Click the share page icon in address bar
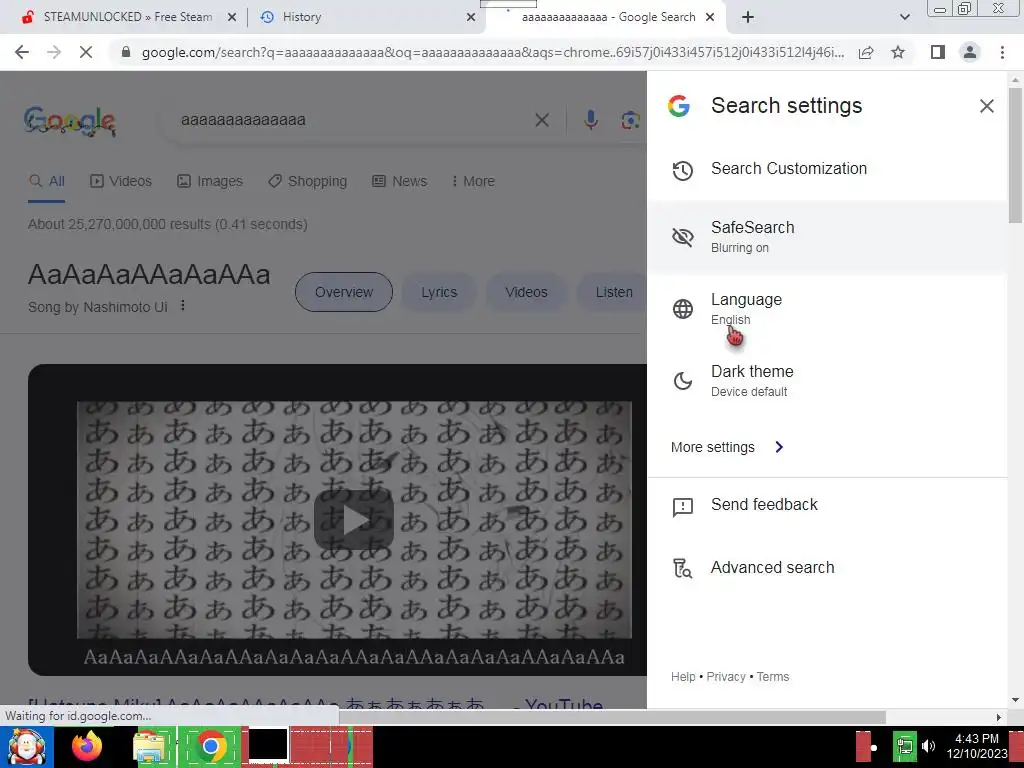The height and width of the screenshot is (768, 1024). [x=866, y=52]
